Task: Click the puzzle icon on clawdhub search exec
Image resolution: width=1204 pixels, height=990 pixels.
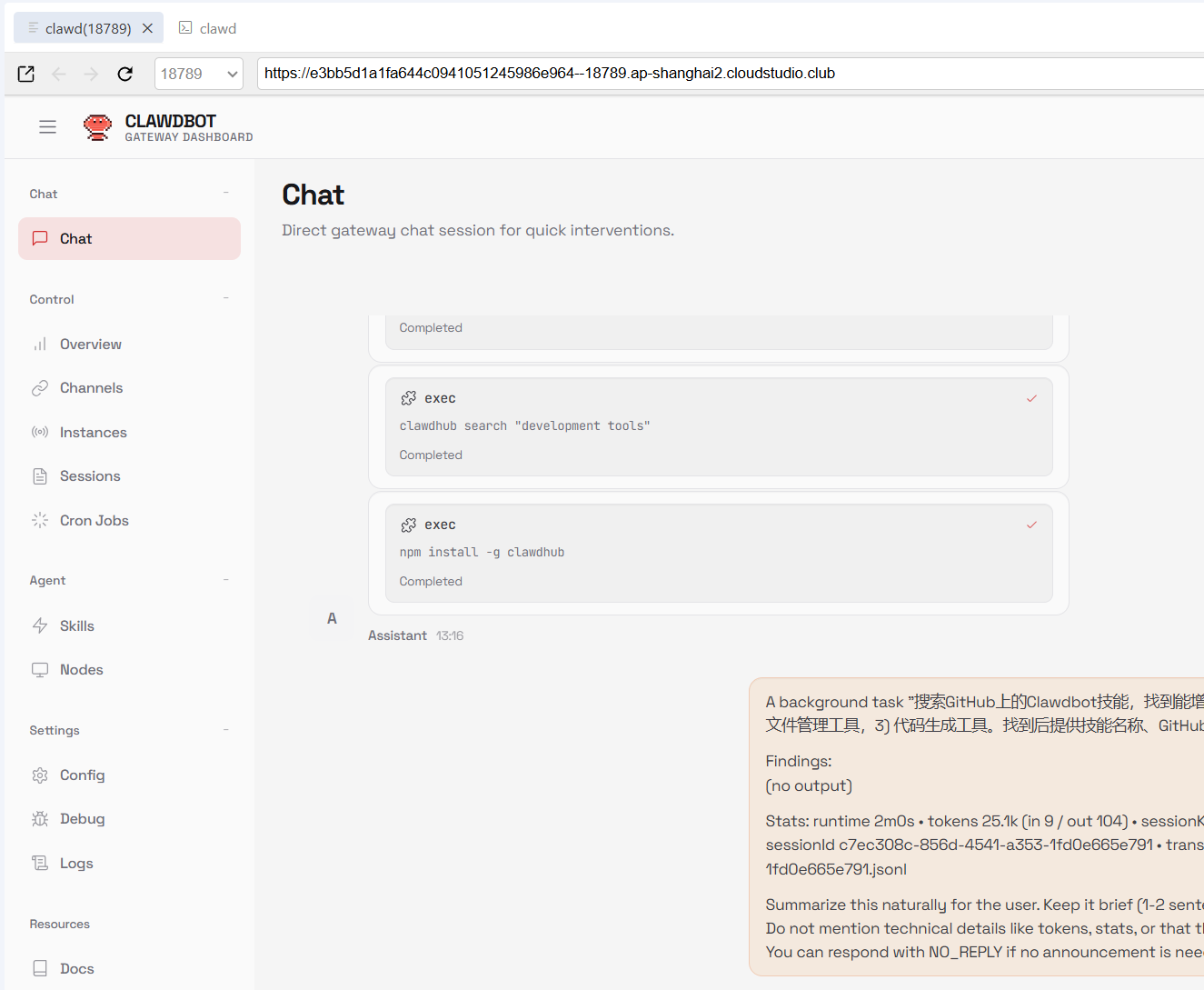Action: coord(409,398)
